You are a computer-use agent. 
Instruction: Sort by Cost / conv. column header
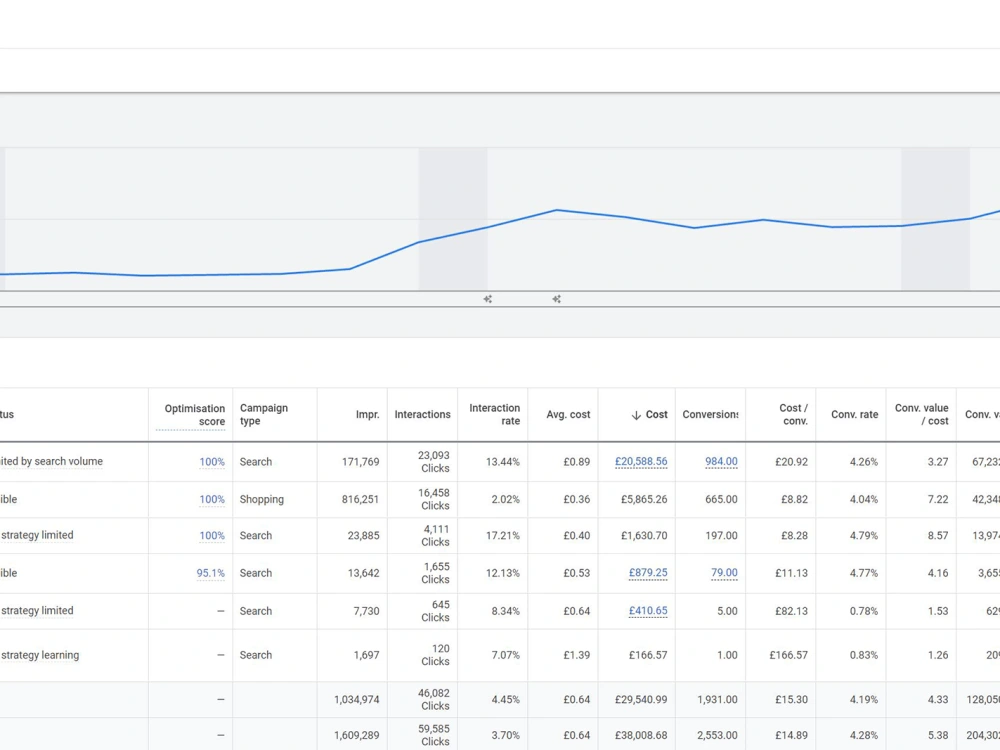tap(793, 415)
